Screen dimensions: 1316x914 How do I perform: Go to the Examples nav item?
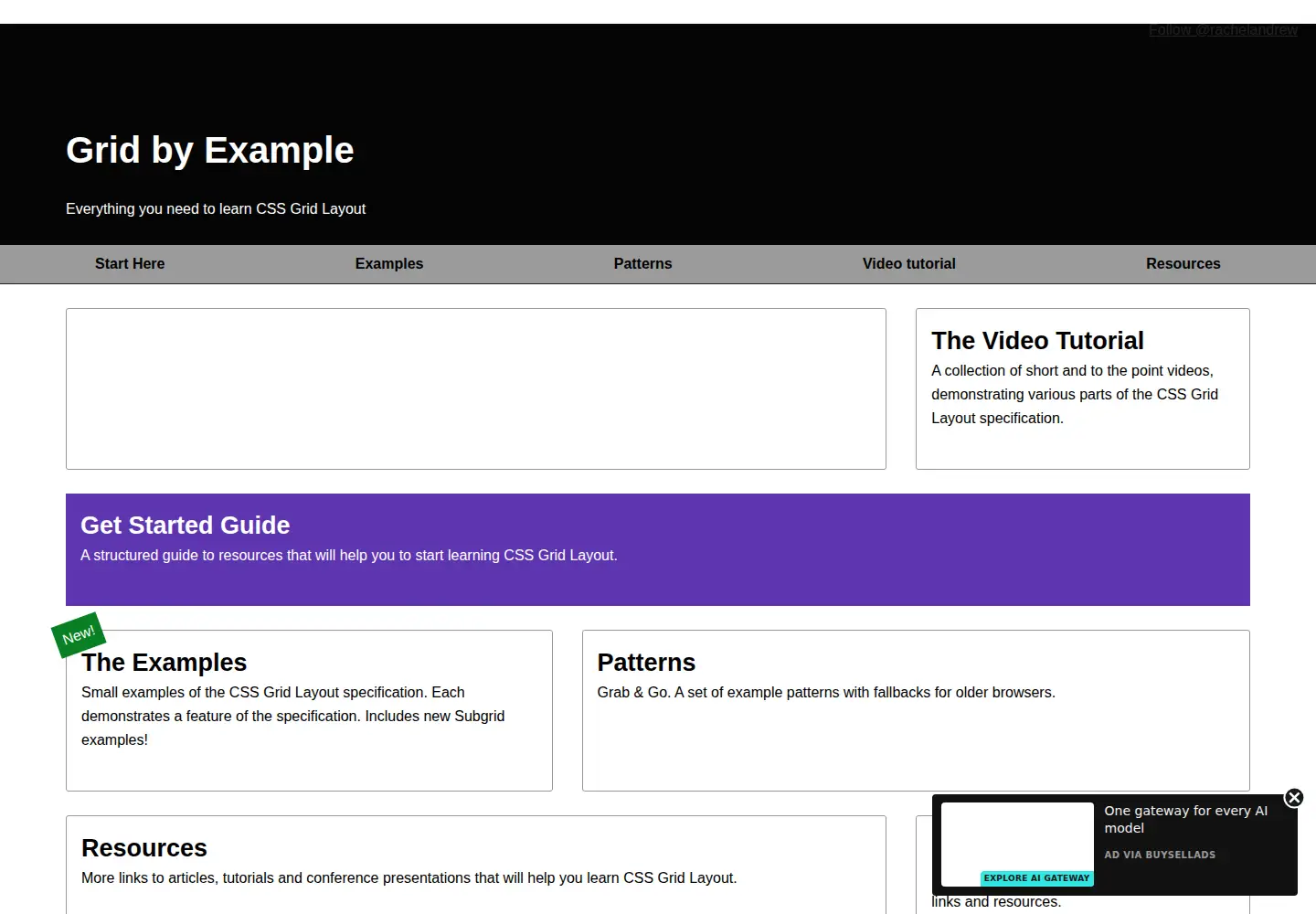pyautogui.click(x=389, y=263)
